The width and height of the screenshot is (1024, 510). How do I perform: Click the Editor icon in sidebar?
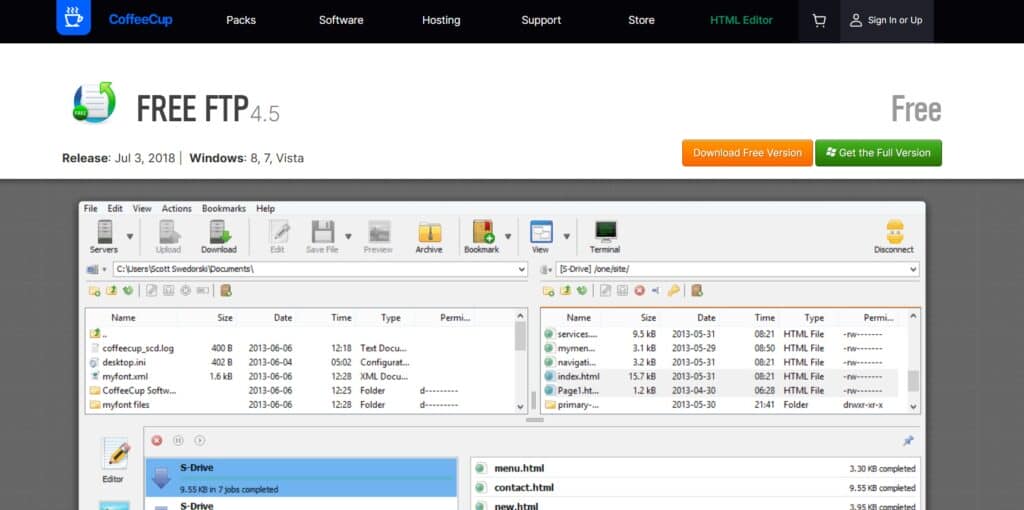(115, 458)
